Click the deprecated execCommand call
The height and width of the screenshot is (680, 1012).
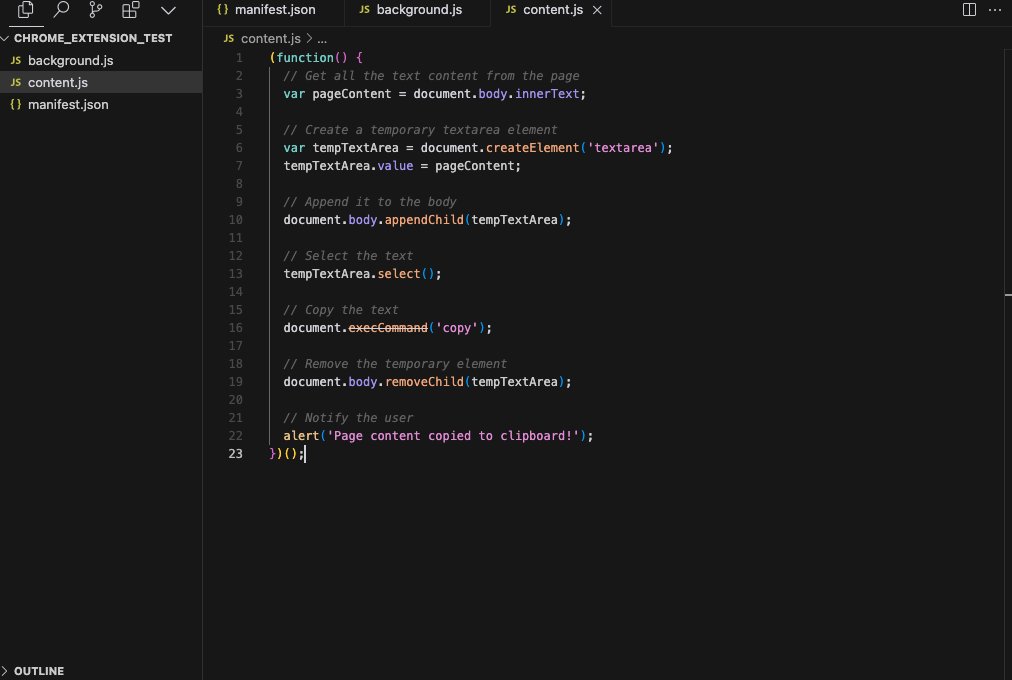coord(388,328)
